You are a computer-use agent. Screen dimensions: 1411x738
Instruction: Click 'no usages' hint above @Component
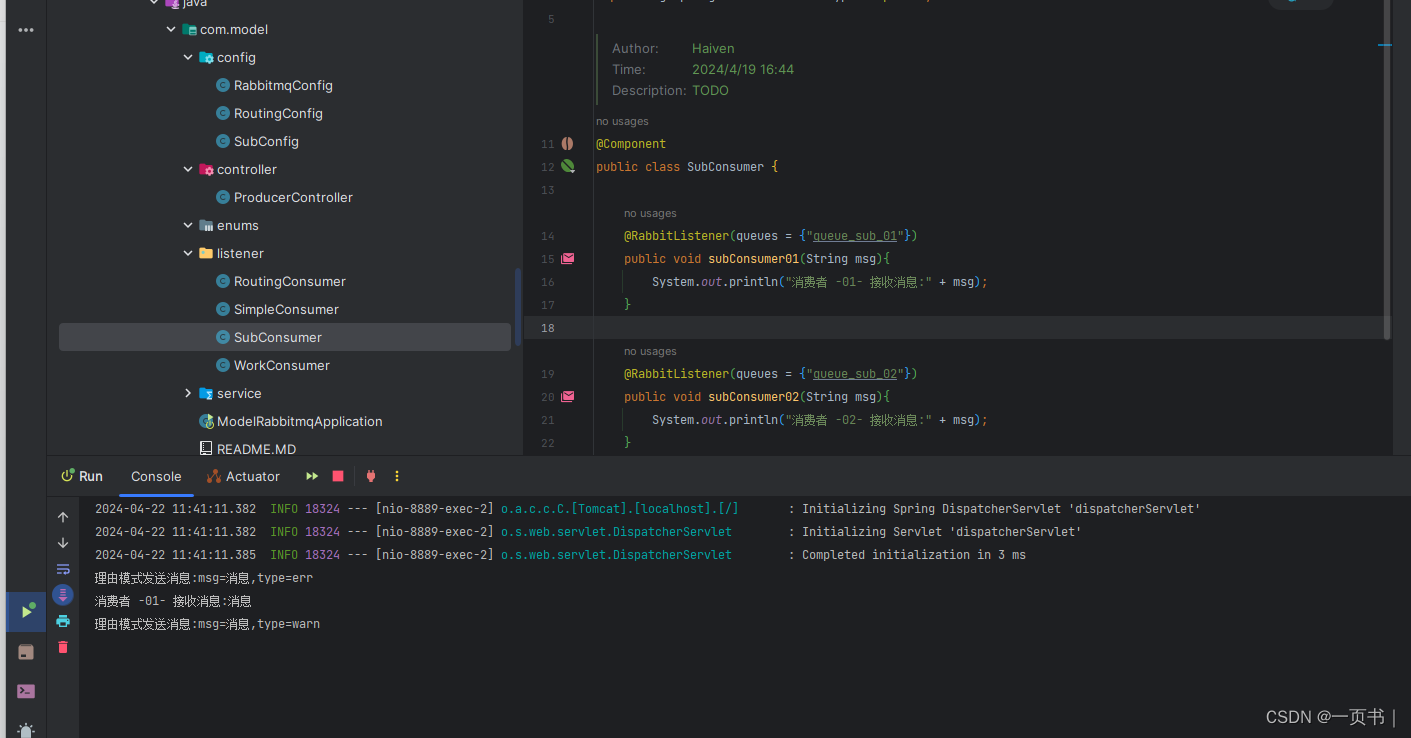(x=622, y=121)
